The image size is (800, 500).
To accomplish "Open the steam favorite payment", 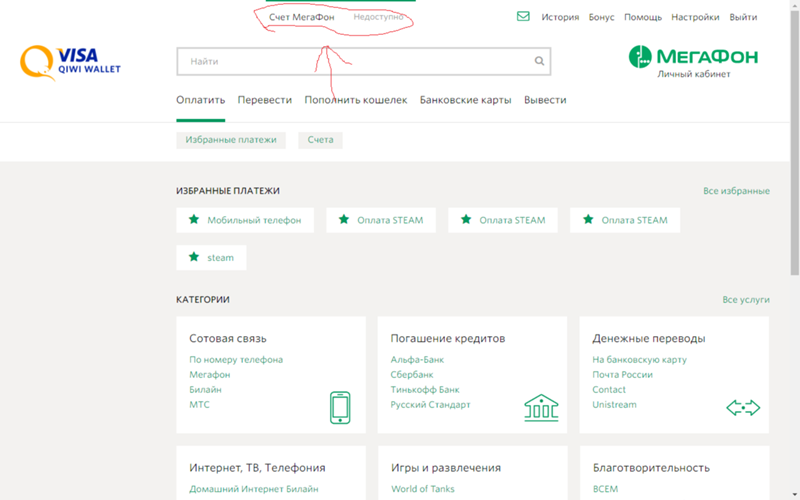I will point(211,257).
